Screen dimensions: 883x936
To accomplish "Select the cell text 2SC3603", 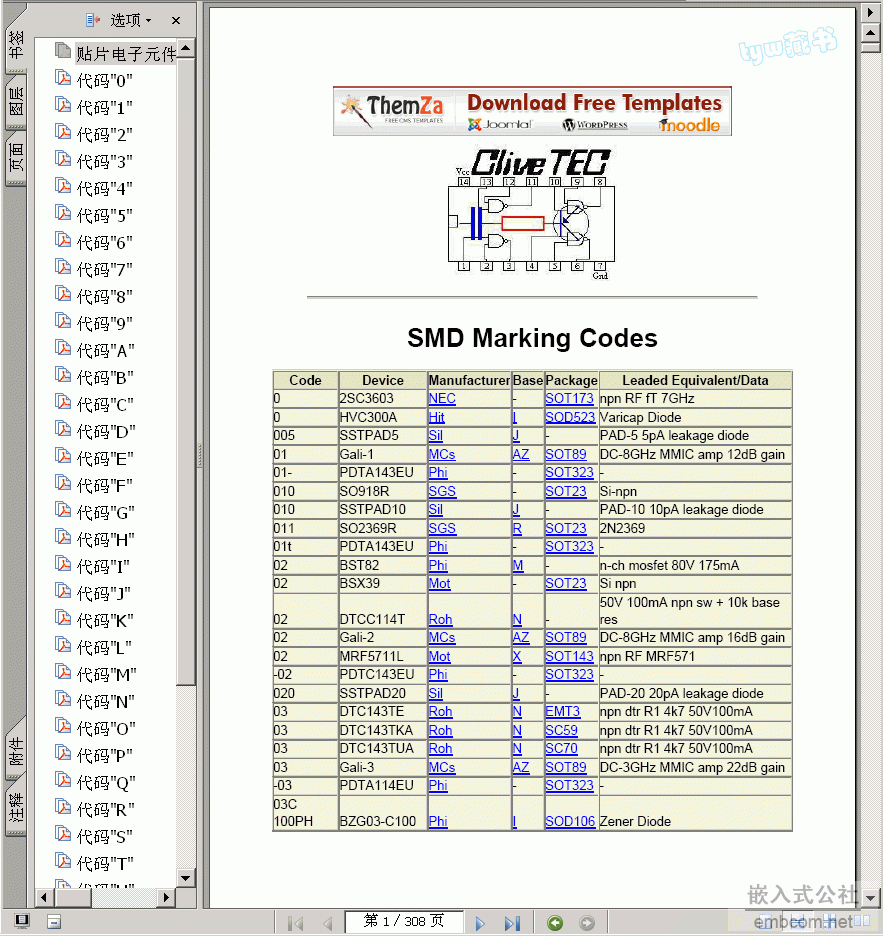I will [x=367, y=398].
